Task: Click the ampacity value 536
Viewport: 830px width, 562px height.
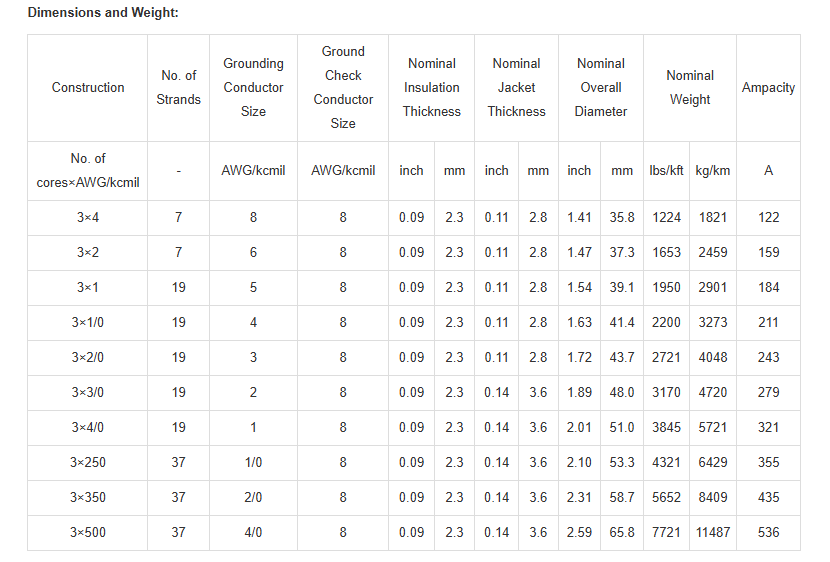Action: pos(768,532)
